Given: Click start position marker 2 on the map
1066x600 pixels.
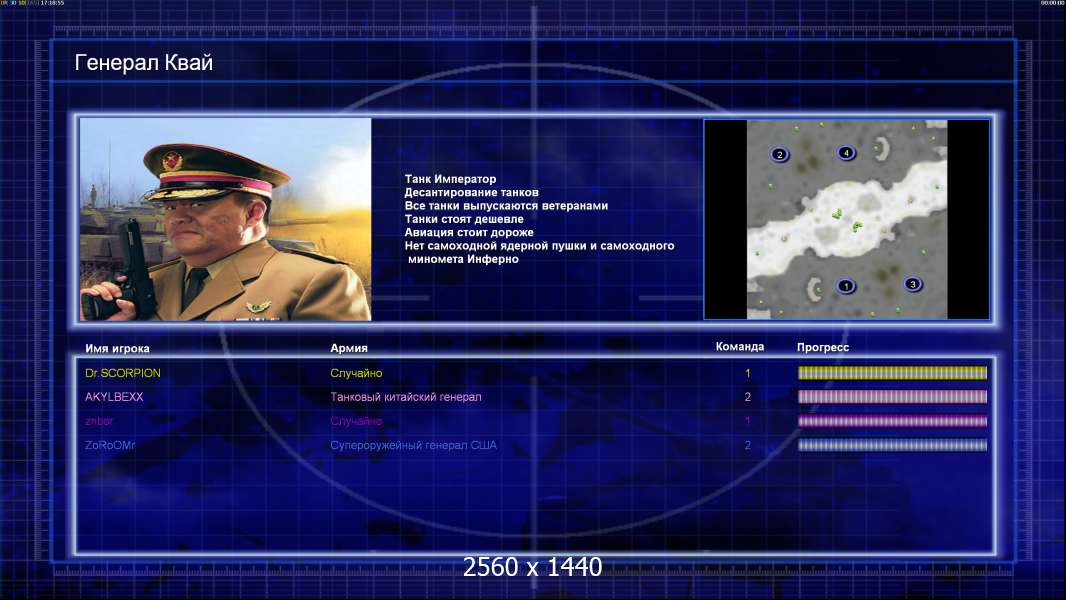Looking at the screenshot, I should [x=780, y=154].
